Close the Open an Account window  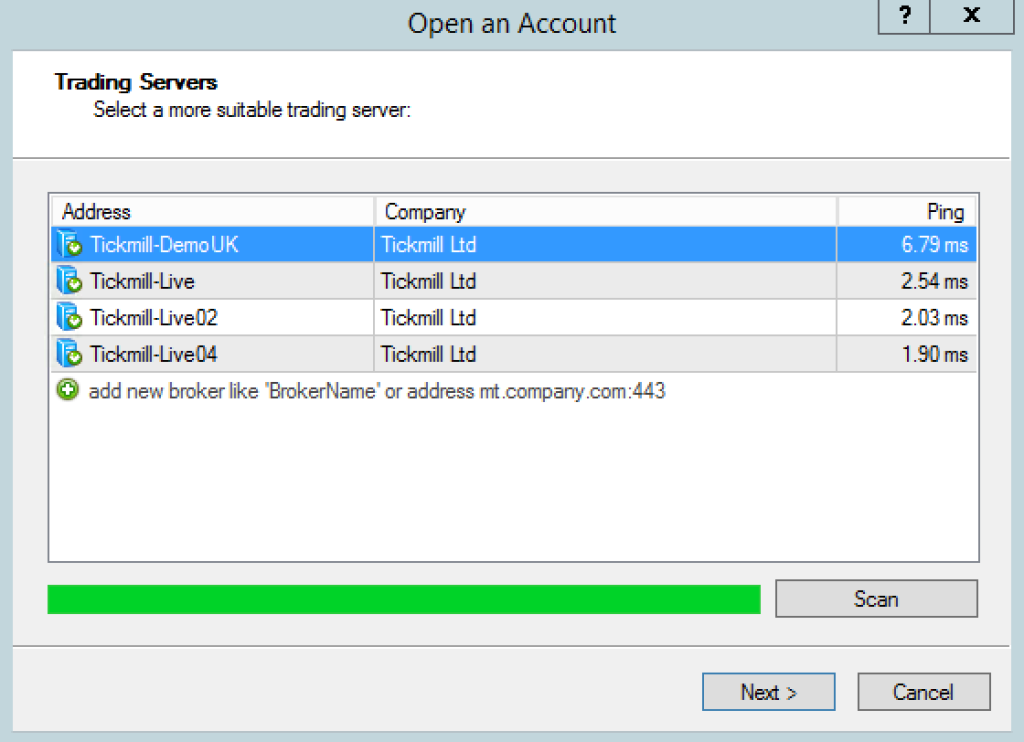coord(972,16)
